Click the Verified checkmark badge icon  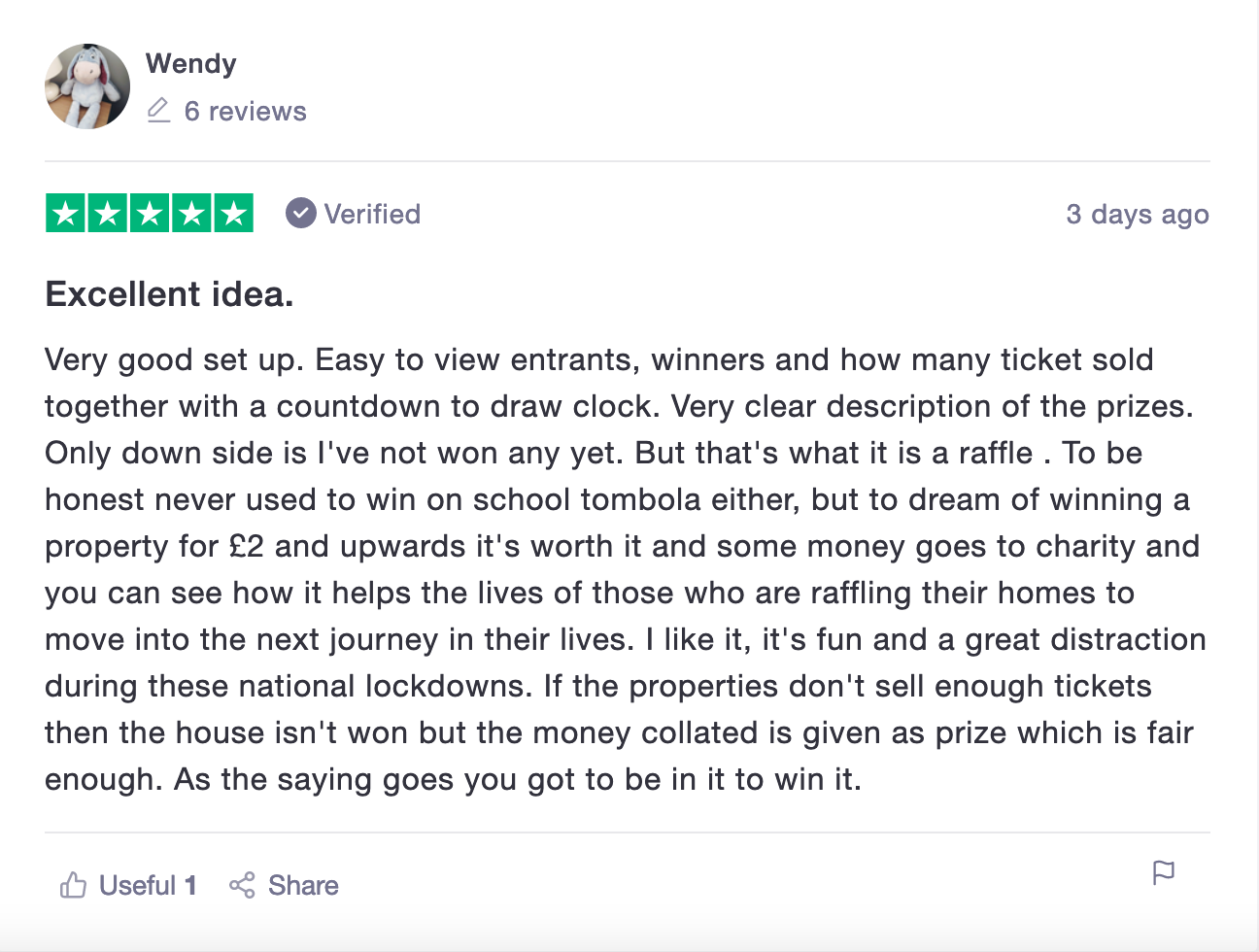tap(301, 213)
